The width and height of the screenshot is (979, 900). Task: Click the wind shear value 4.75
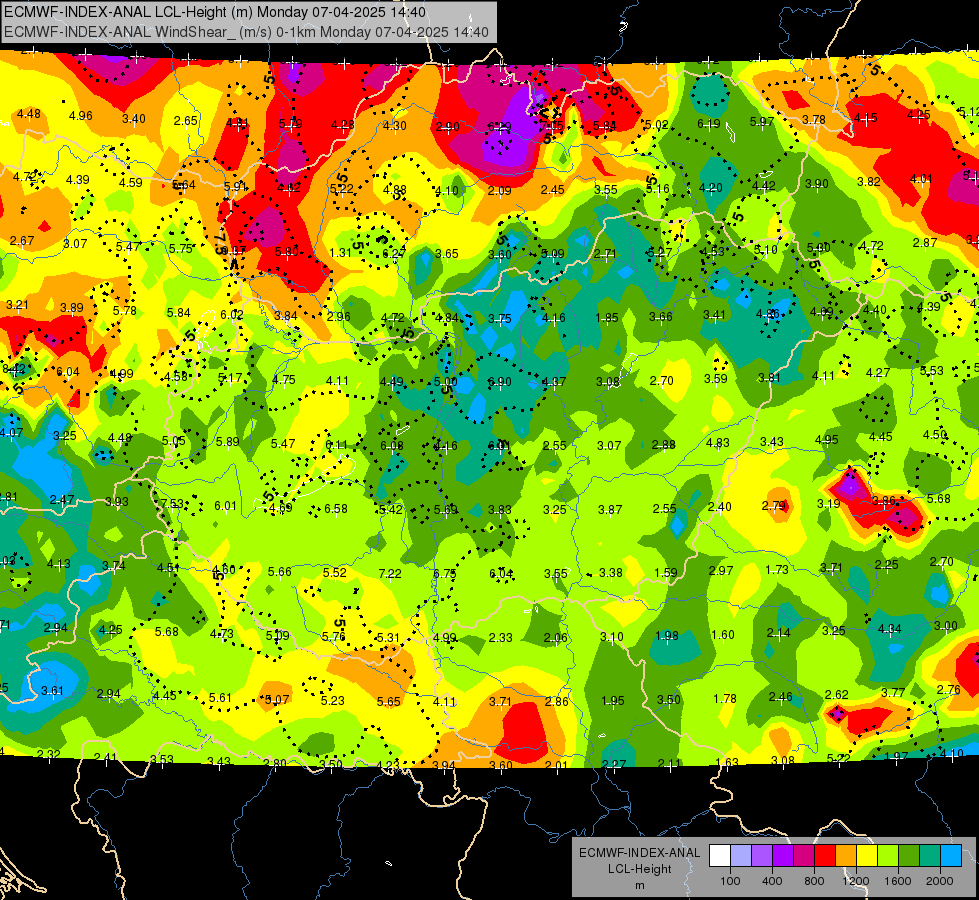coord(284,379)
